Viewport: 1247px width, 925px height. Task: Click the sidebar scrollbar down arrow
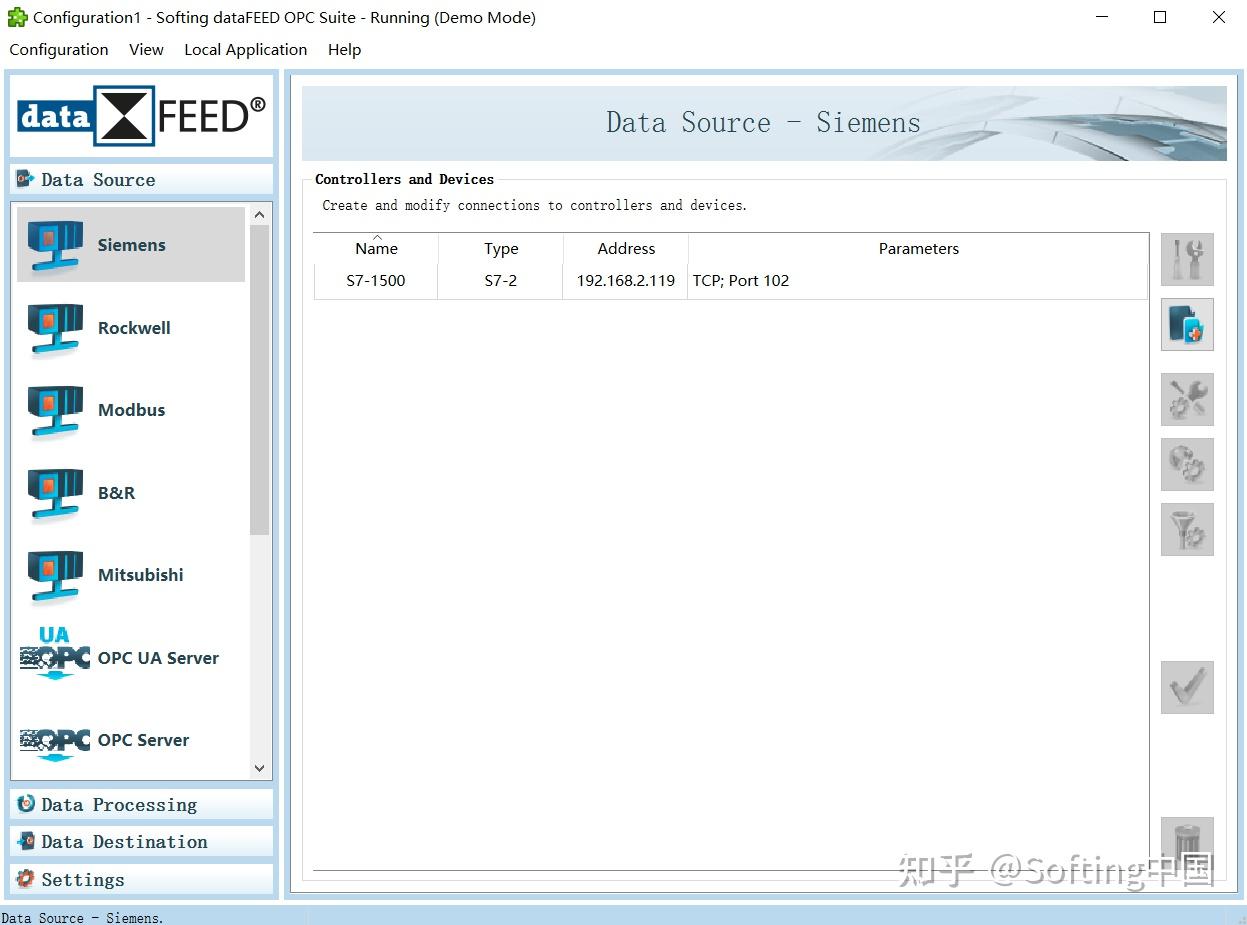(x=259, y=768)
